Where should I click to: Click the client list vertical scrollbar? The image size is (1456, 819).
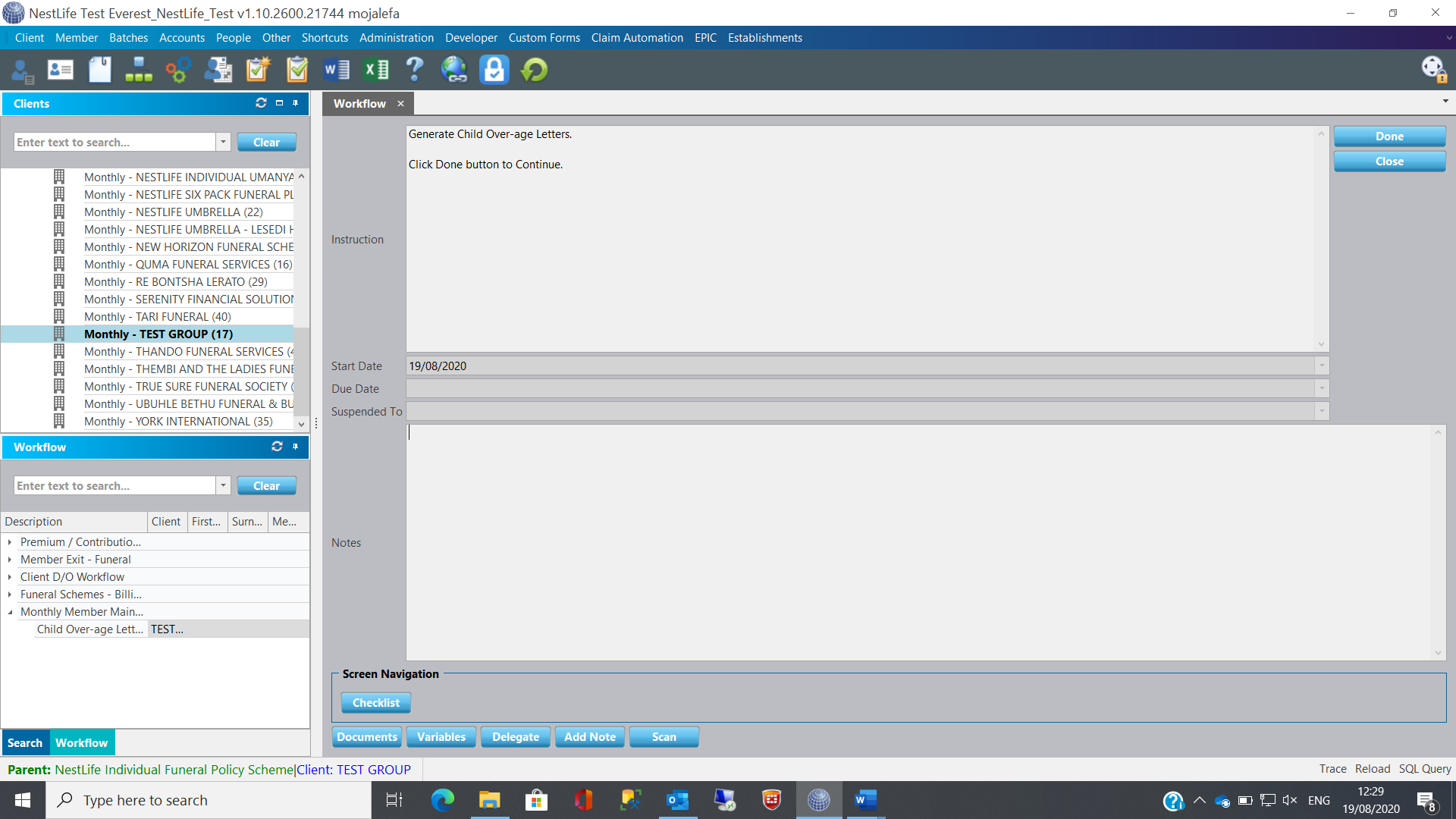coord(301,300)
